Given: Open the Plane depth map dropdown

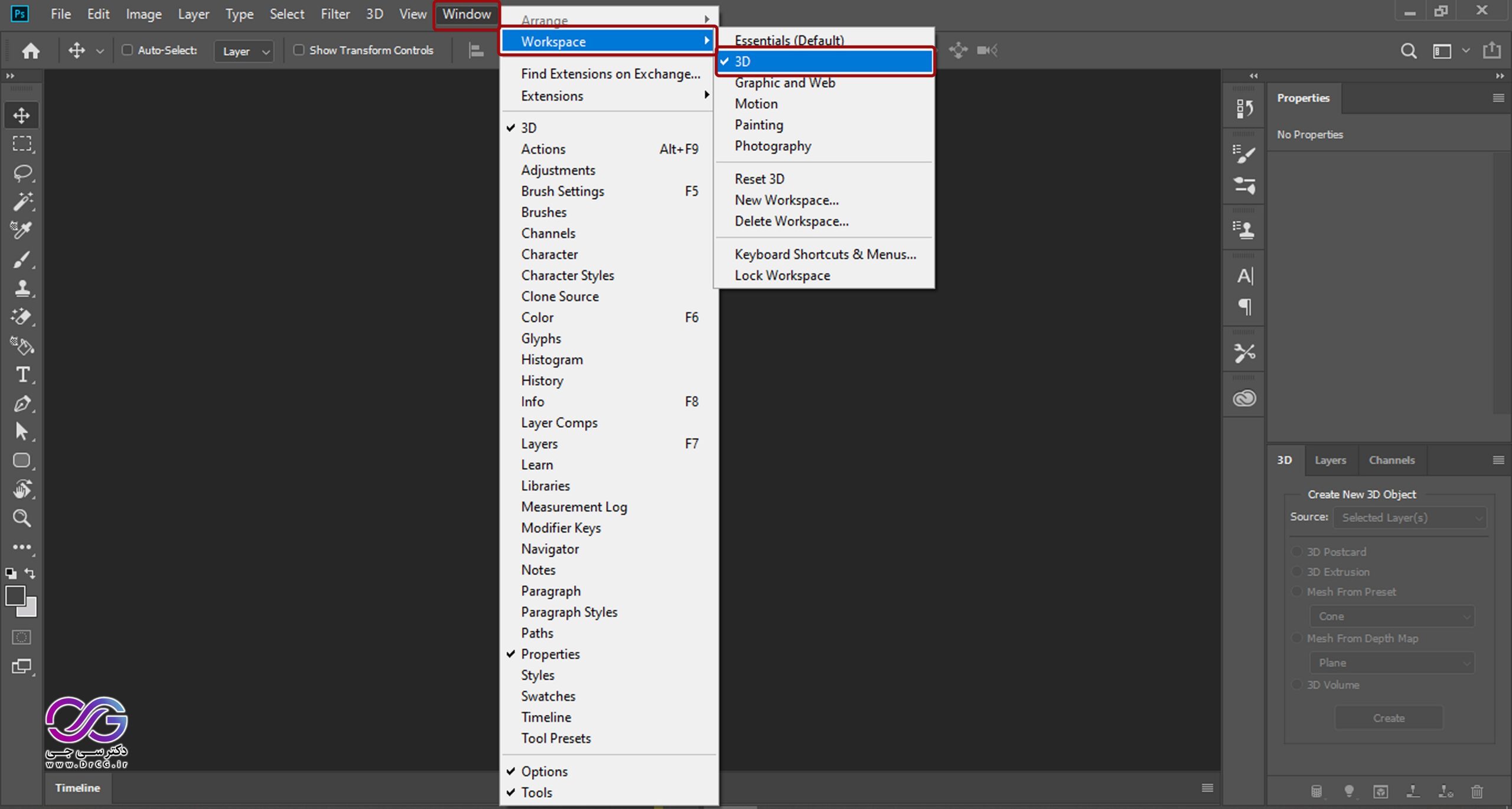Looking at the screenshot, I should tap(1392, 663).
